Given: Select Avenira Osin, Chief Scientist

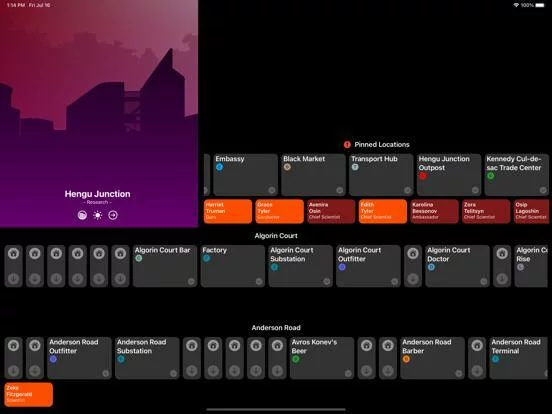Looking at the screenshot, I should pyautogui.click(x=331, y=211).
